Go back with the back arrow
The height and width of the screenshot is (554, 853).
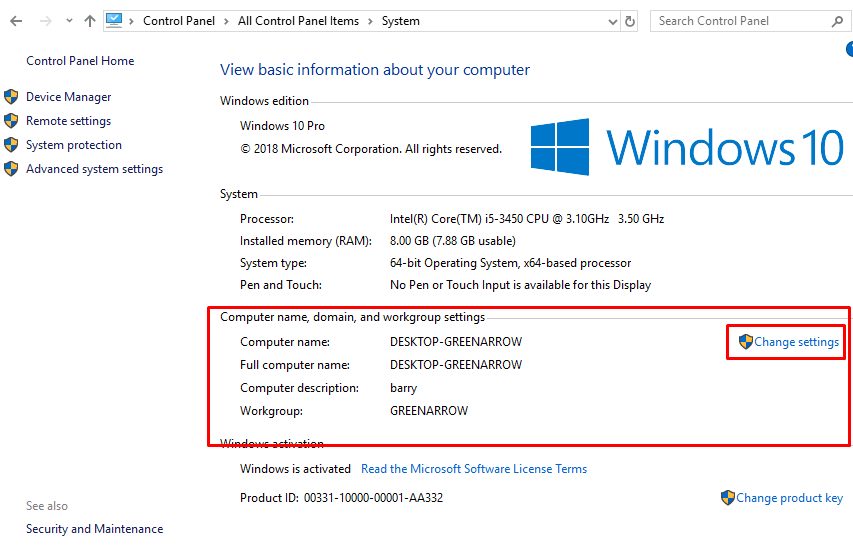pyautogui.click(x=16, y=21)
